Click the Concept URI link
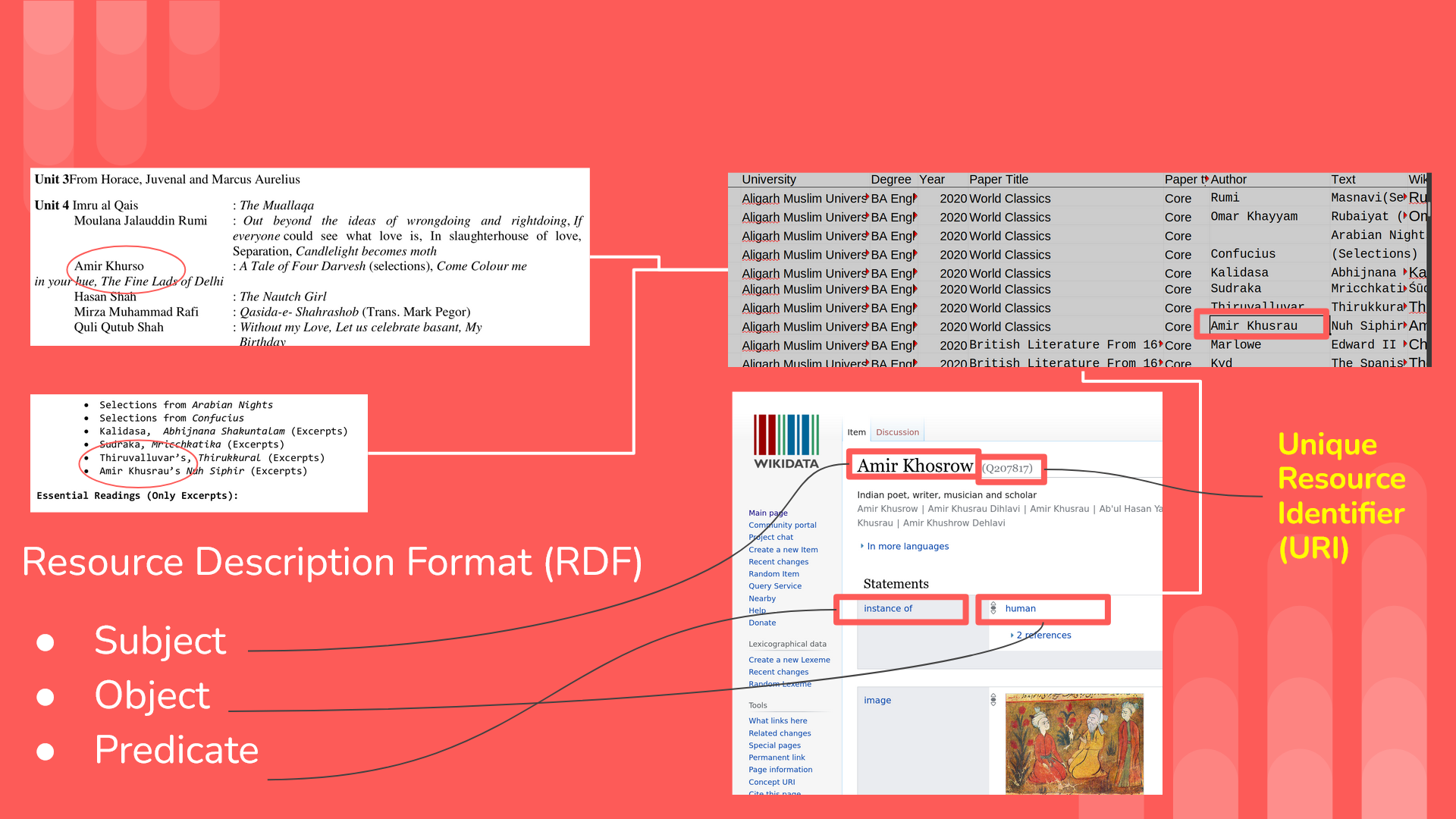 pos(771,782)
